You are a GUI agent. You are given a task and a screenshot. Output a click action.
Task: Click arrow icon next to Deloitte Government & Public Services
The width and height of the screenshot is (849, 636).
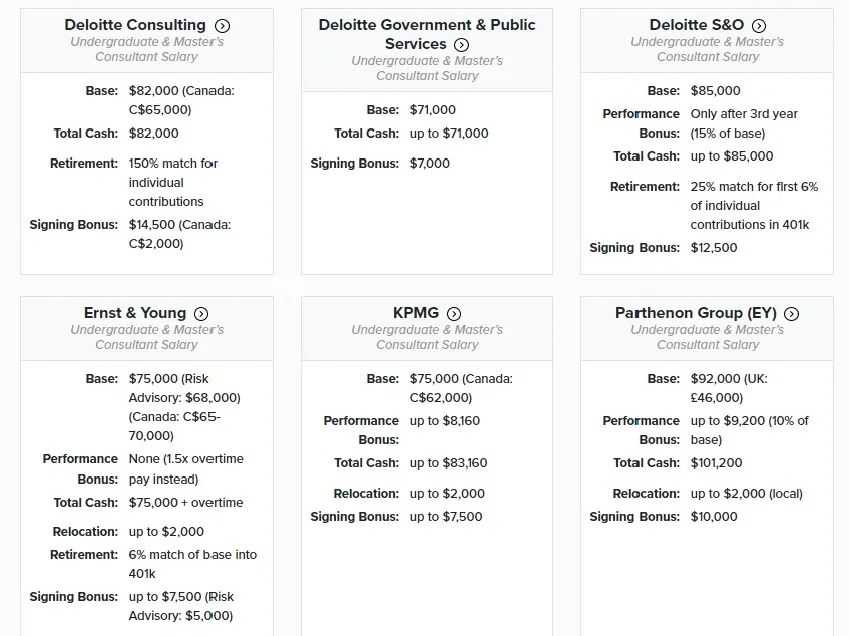pyautogui.click(x=461, y=45)
